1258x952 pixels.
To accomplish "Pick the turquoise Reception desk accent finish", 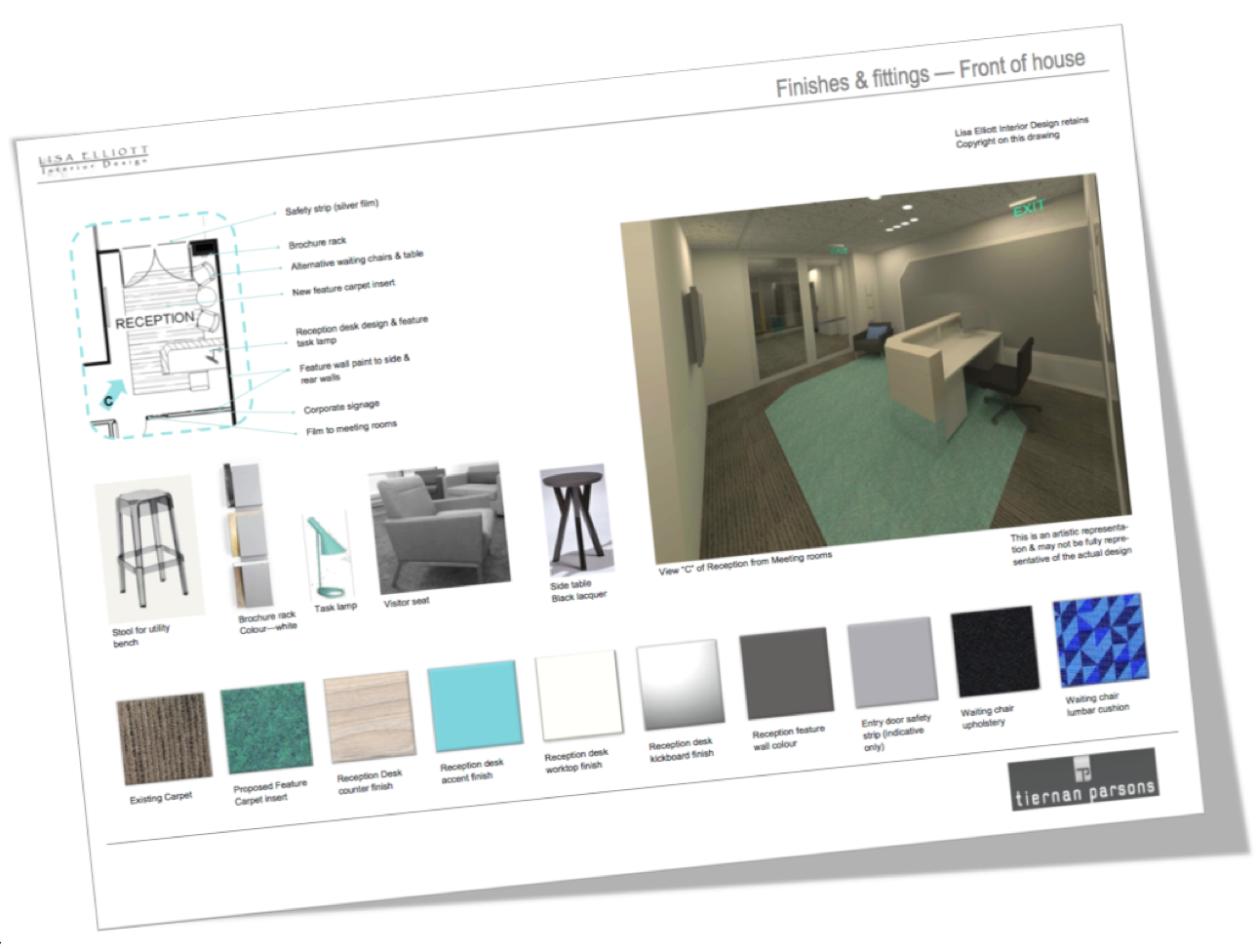I will [473, 706].
